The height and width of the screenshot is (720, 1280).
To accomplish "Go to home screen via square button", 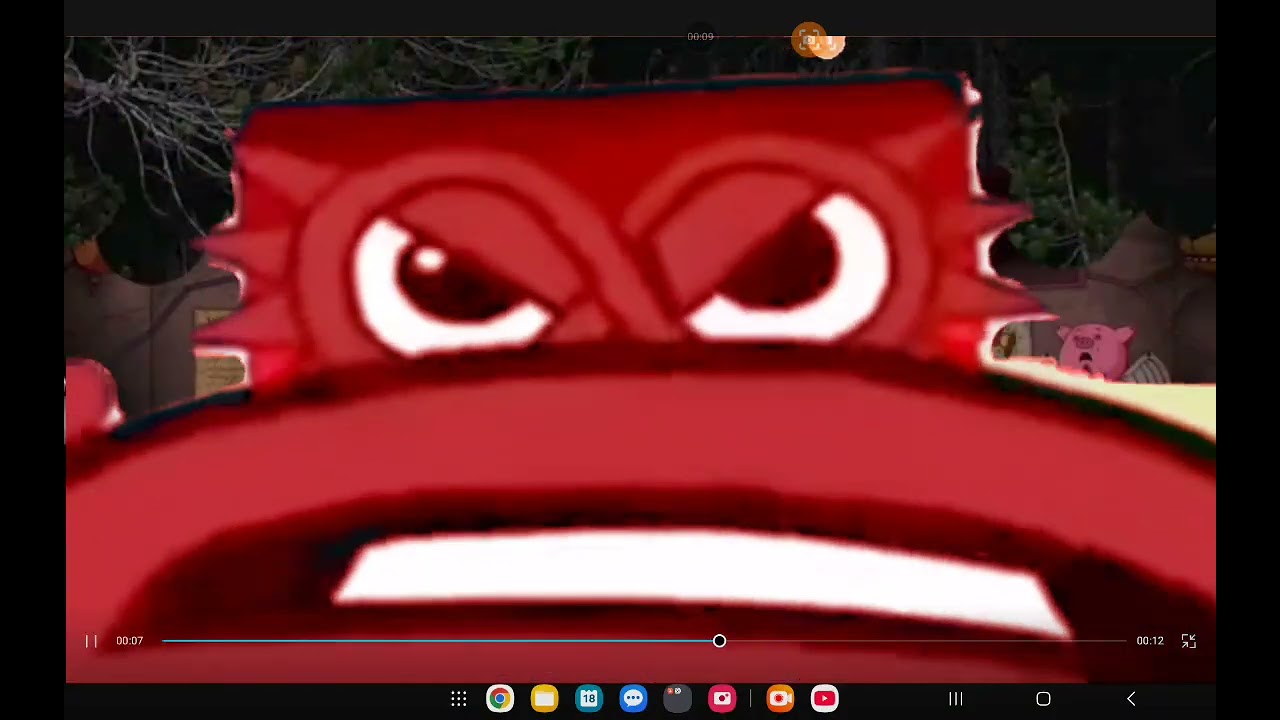I will point(1043,699).
